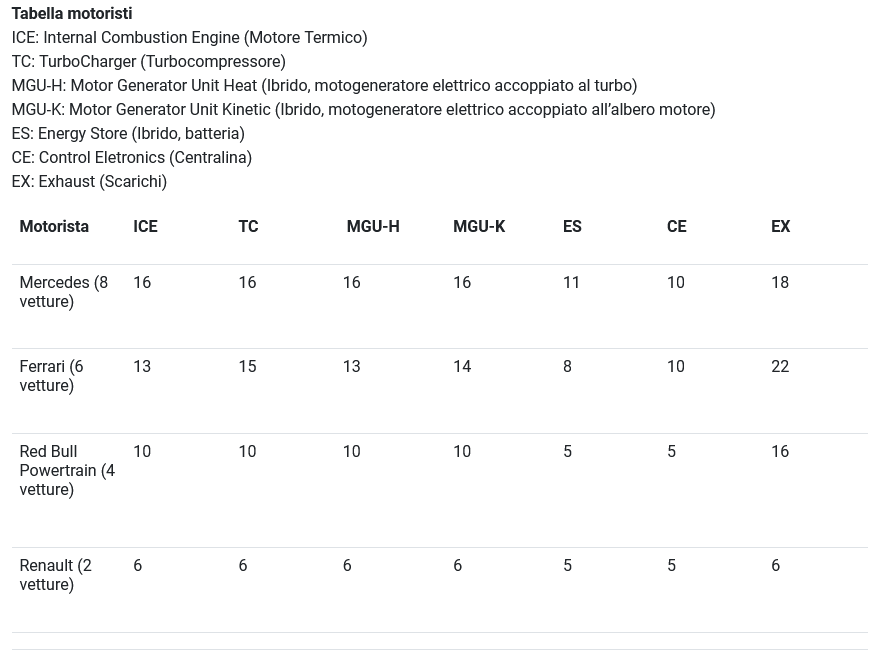Click Ferrari's MGU-K value 14
The height and width of the screenshot is (663, 872).
point(461,367)
